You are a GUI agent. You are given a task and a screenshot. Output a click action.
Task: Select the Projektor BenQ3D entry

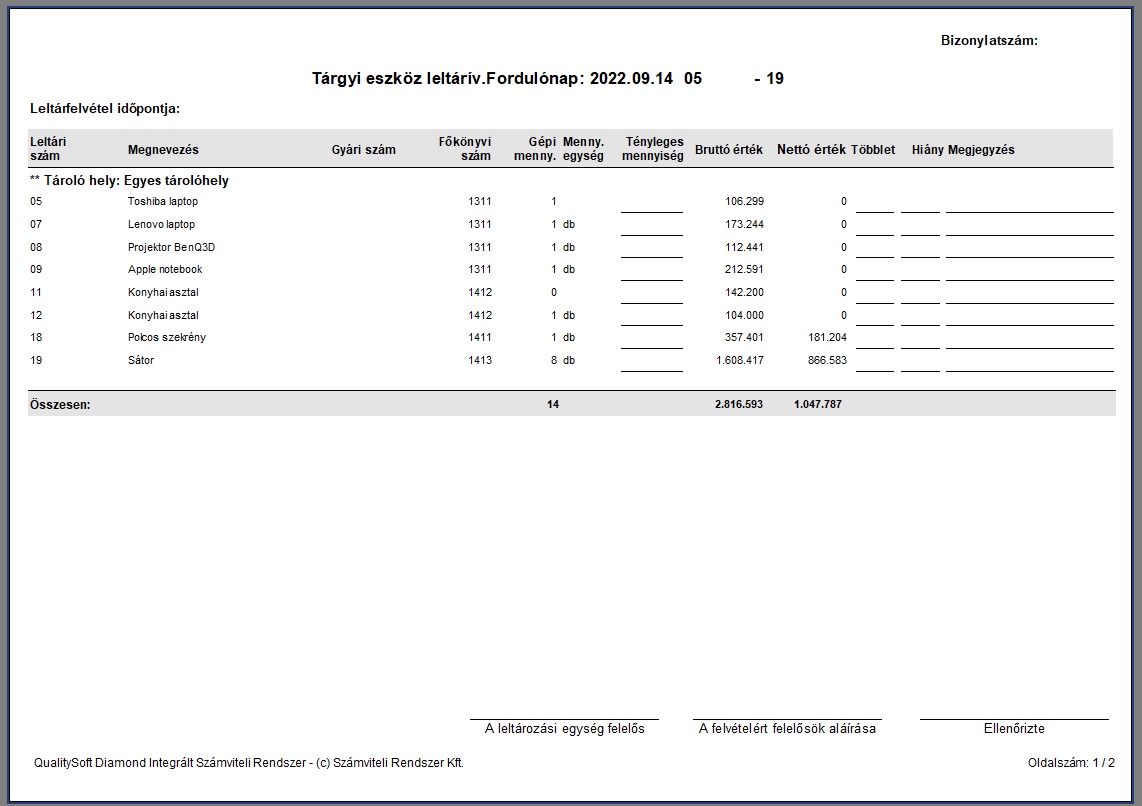[x=171, y=247]
